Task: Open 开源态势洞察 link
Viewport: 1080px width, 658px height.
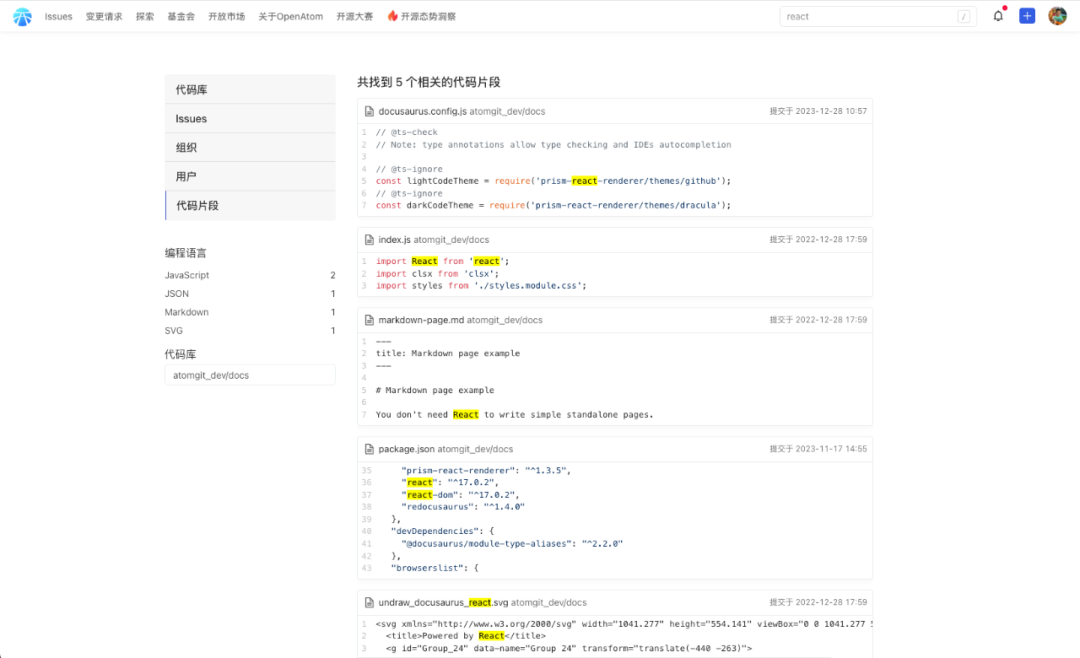Action: coord(428,17)
